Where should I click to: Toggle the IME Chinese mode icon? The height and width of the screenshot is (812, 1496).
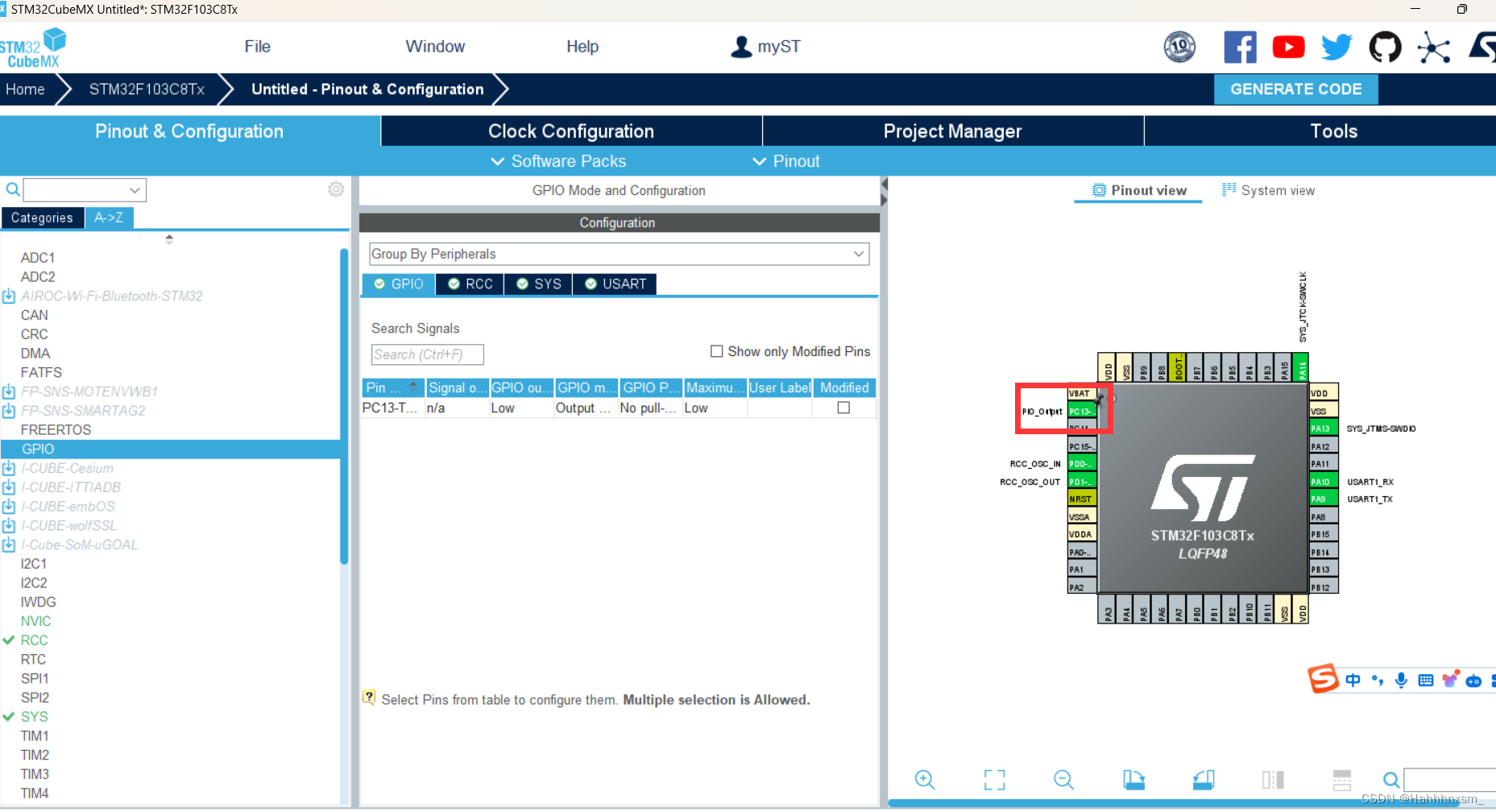pos(1353,680)
